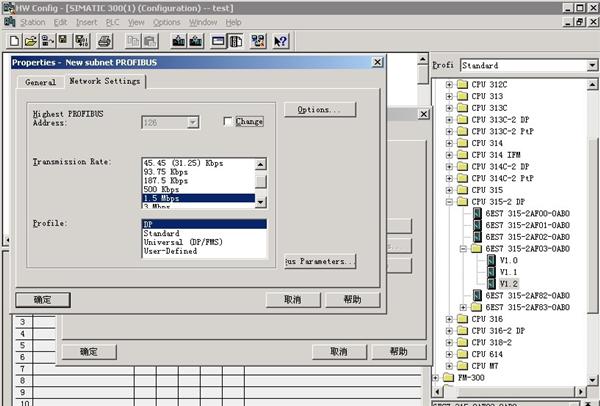The height and width of the screenshot is (406, 600).
Task: Collapse the 6ES7 315-2AF03-0AB0 node
Action: click(x=463, y=249)
